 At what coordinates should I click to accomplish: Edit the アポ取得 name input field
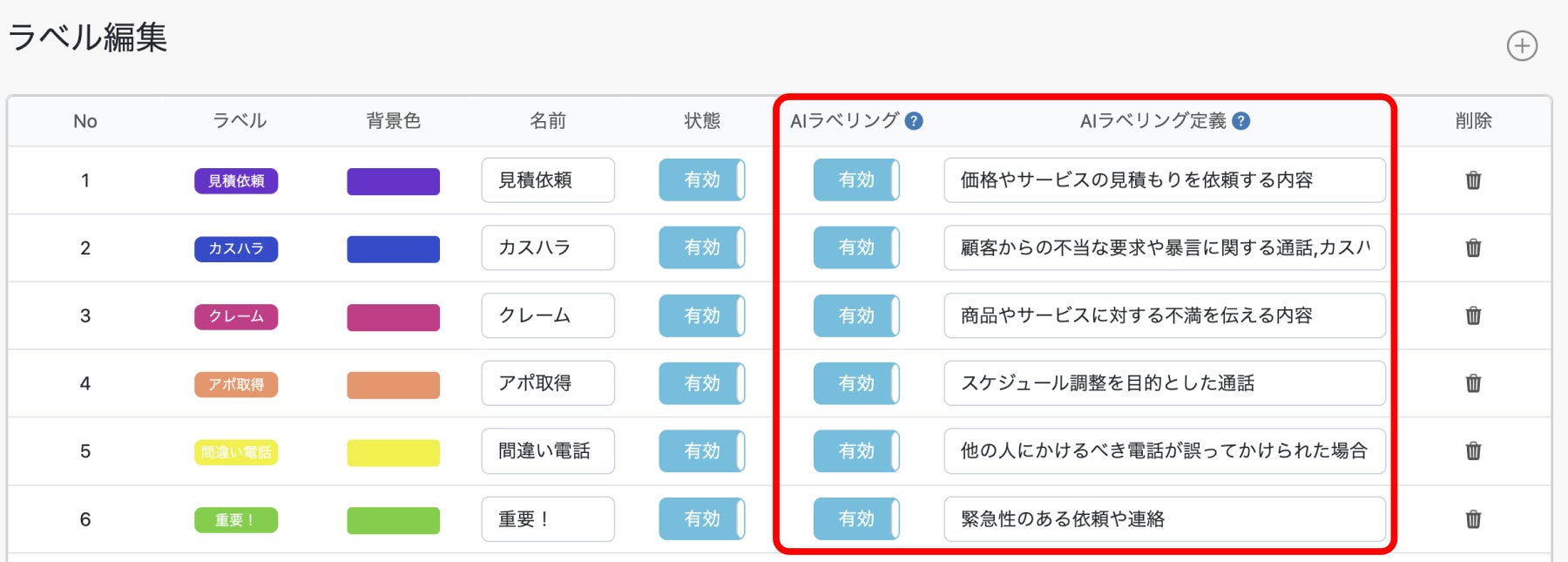547,383
